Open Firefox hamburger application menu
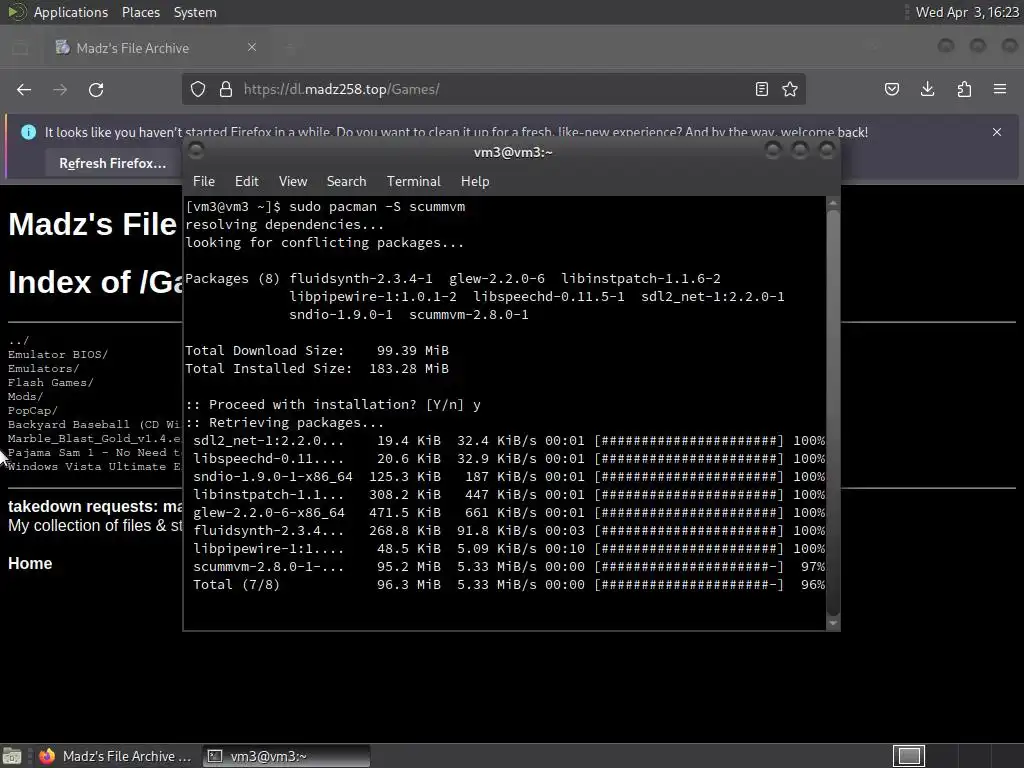 pyautogui.click(x=1000, y=89)
